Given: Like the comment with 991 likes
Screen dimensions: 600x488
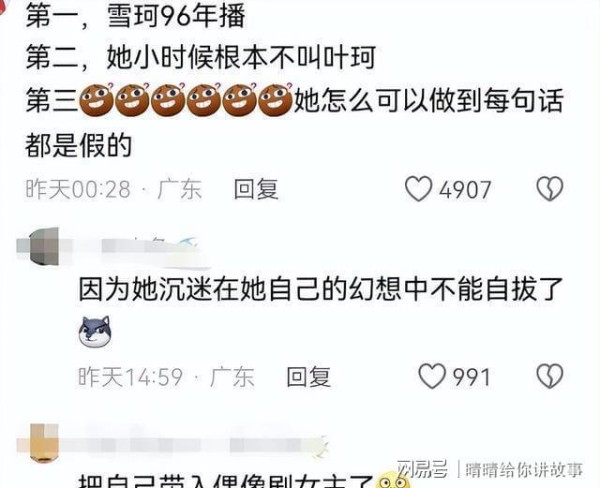Looking at the screenshot, I should [x=432, y=376].
